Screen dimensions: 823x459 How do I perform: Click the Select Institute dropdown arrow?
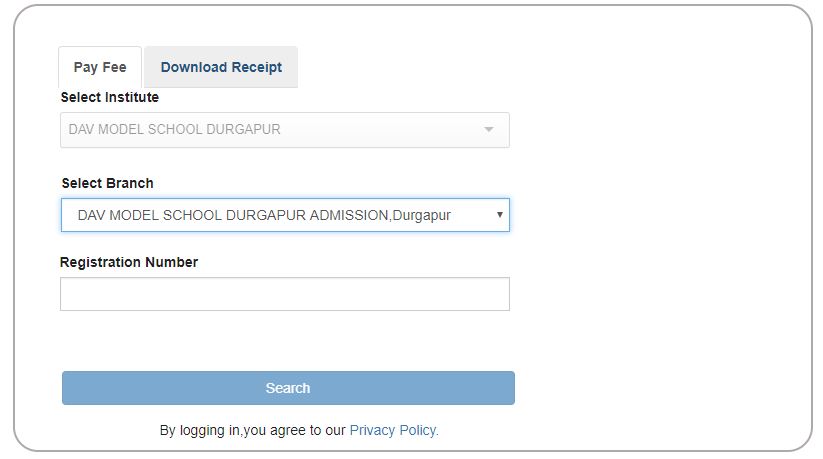click(x=489, y=130)
